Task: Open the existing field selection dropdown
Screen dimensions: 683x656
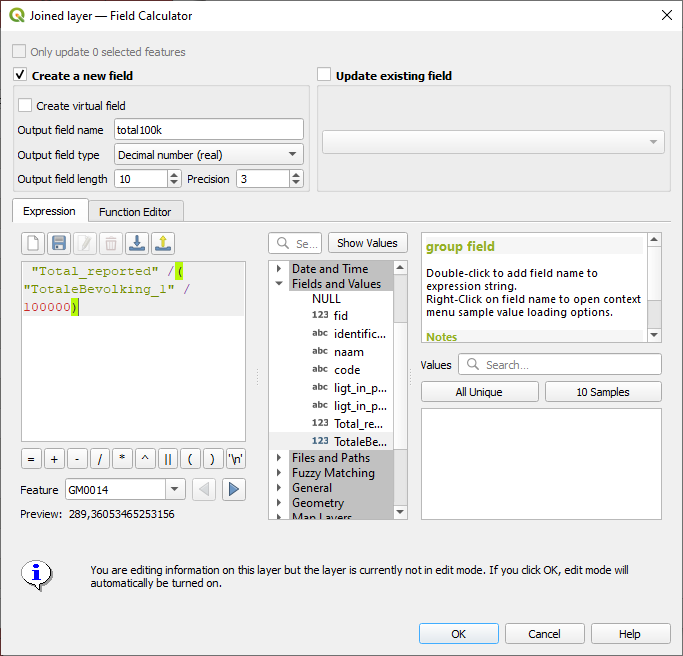Action: click(493, 142)
